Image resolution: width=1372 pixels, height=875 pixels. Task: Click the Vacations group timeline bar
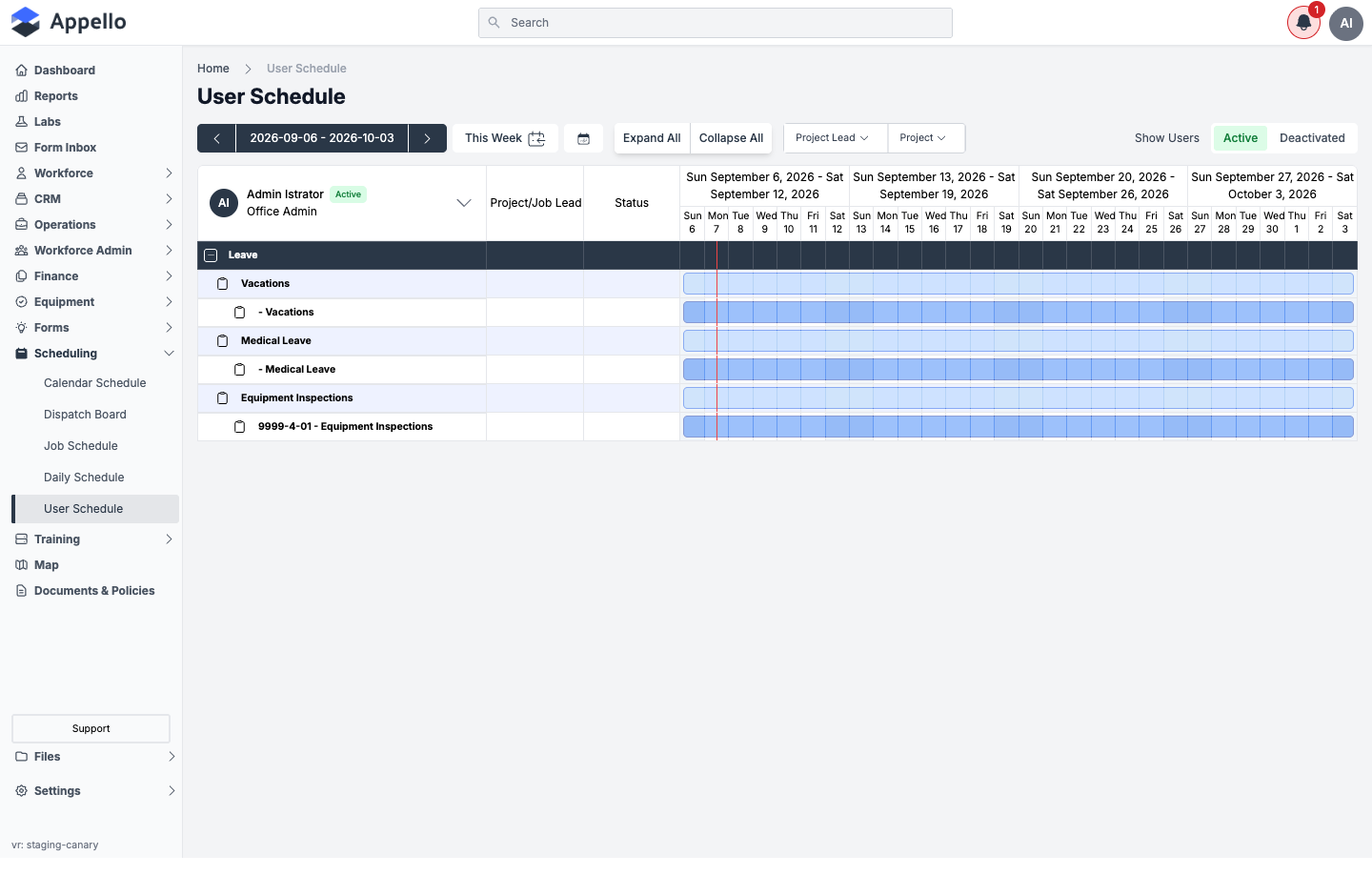tap(1019, 284)
